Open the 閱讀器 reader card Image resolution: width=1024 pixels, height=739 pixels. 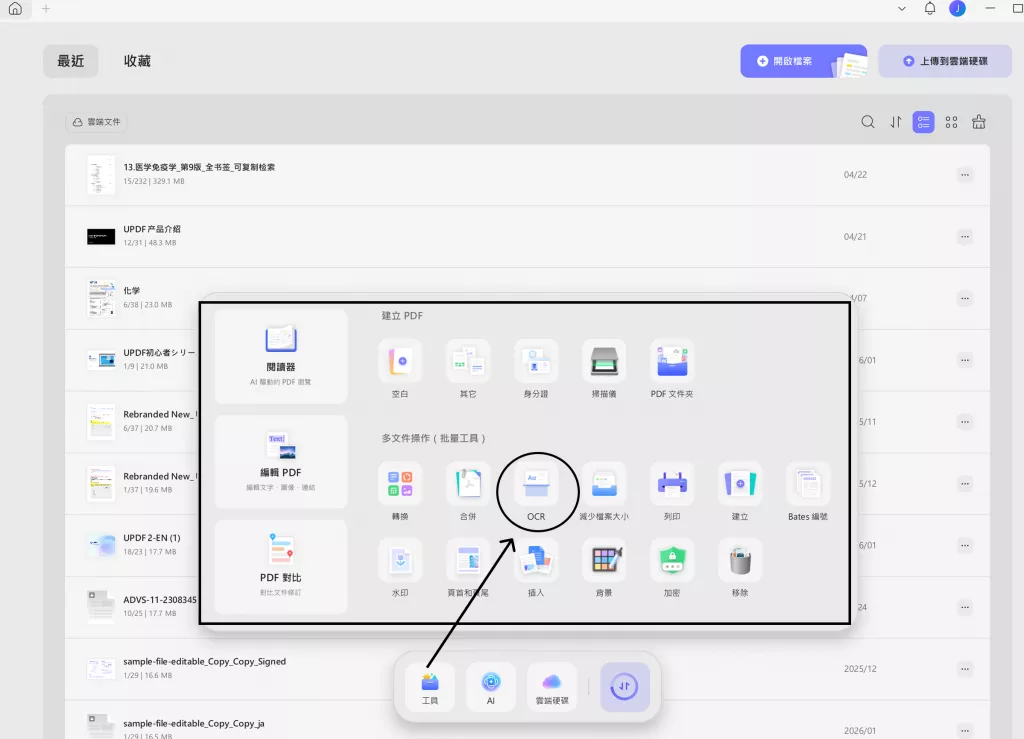(x=281, y=356)
